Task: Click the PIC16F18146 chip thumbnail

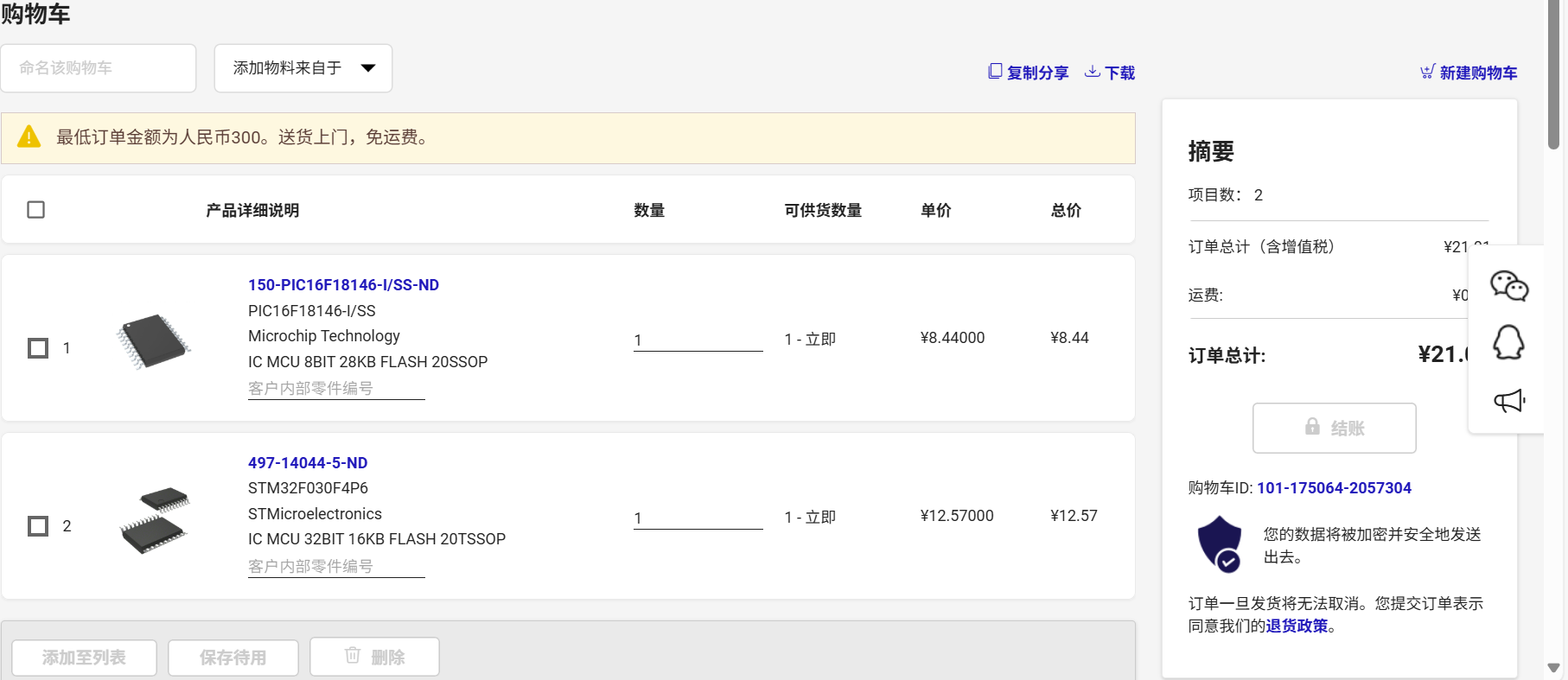Action: 153,341
